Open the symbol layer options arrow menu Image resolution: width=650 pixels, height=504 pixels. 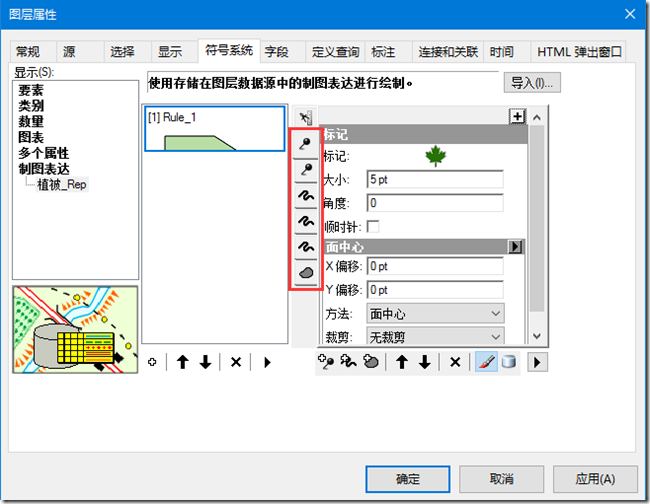[537, 362]
